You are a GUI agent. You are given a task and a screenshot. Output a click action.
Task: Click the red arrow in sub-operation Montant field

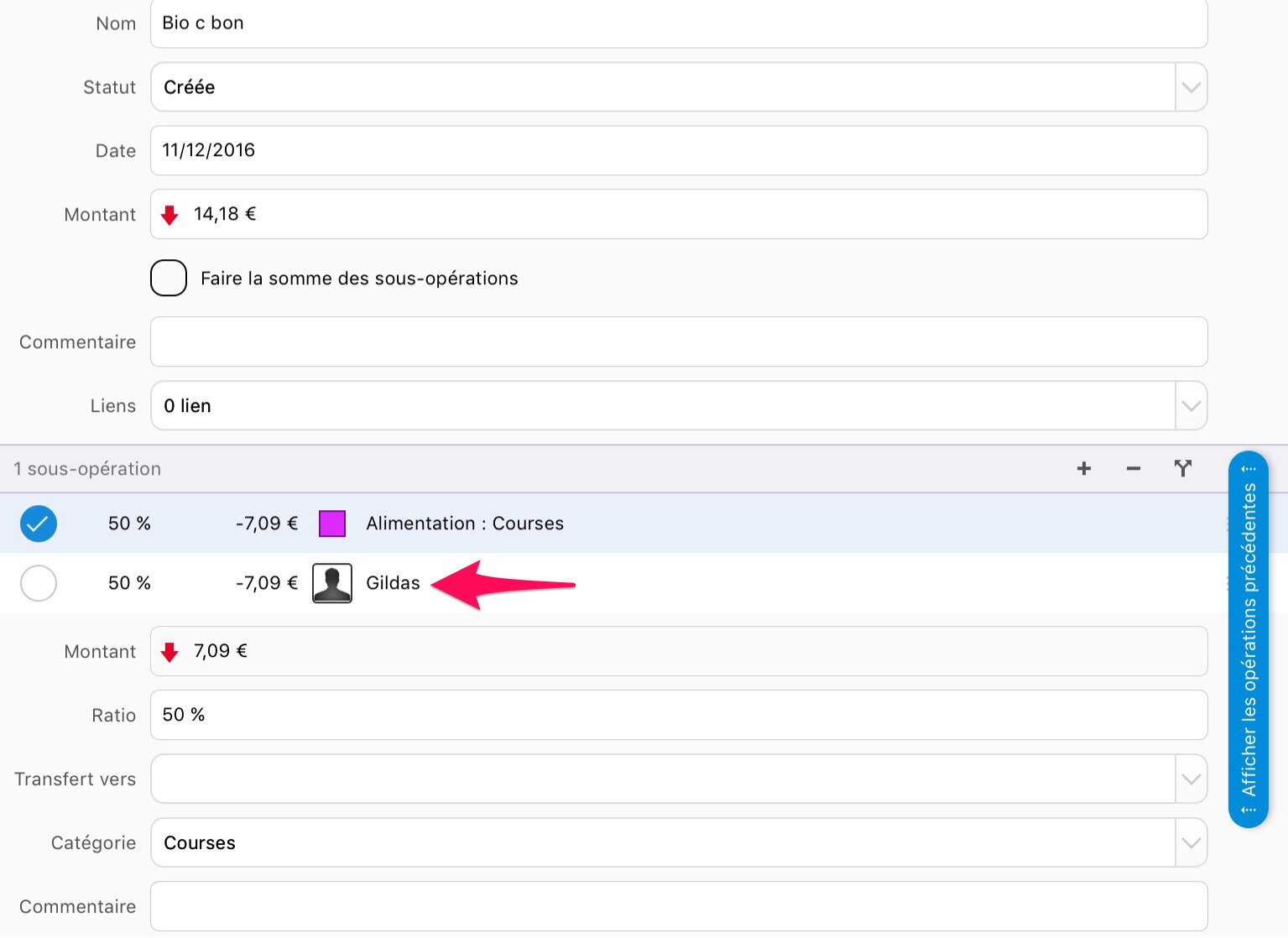(169, 652)
